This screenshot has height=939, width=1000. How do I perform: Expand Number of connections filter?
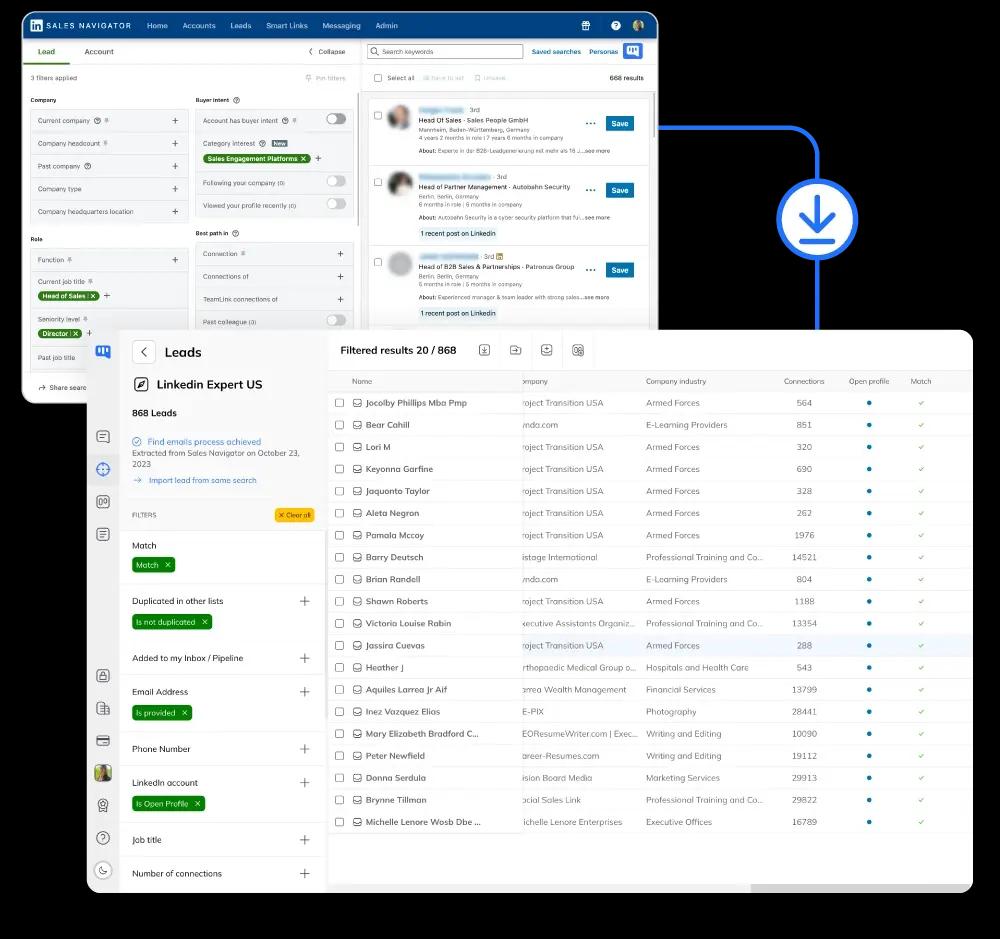click(x=305, y=873)
